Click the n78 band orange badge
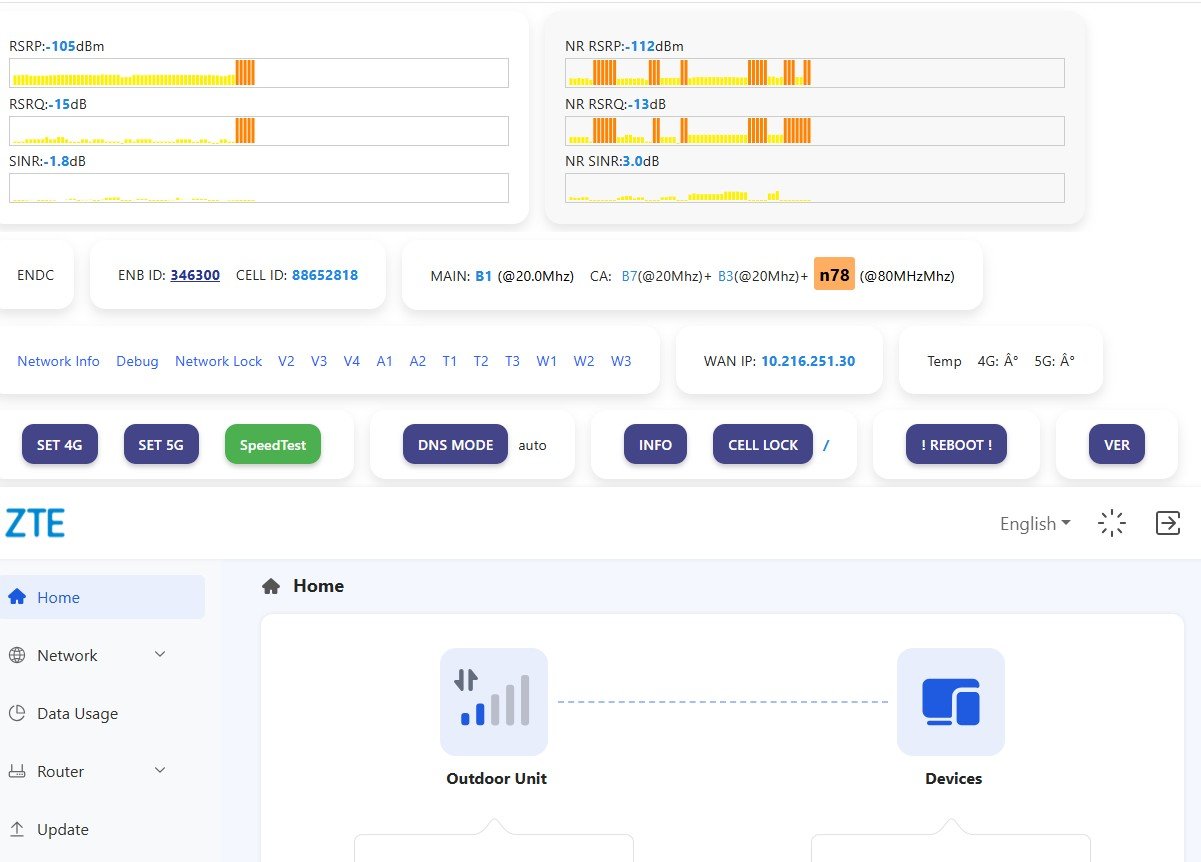Image resolution: width=1201 pixels, height=862 pixels. 833,275
